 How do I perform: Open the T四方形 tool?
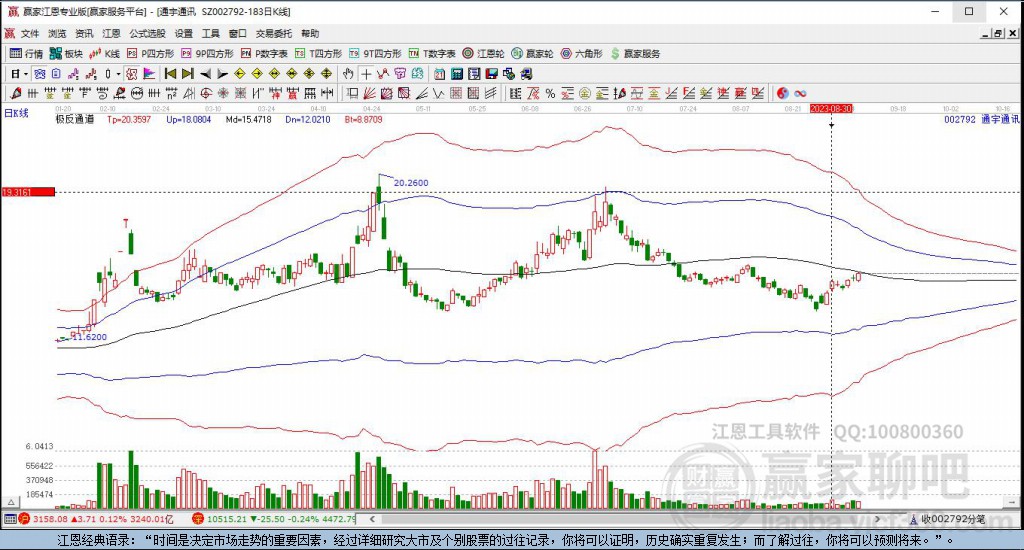click(318, 54)
